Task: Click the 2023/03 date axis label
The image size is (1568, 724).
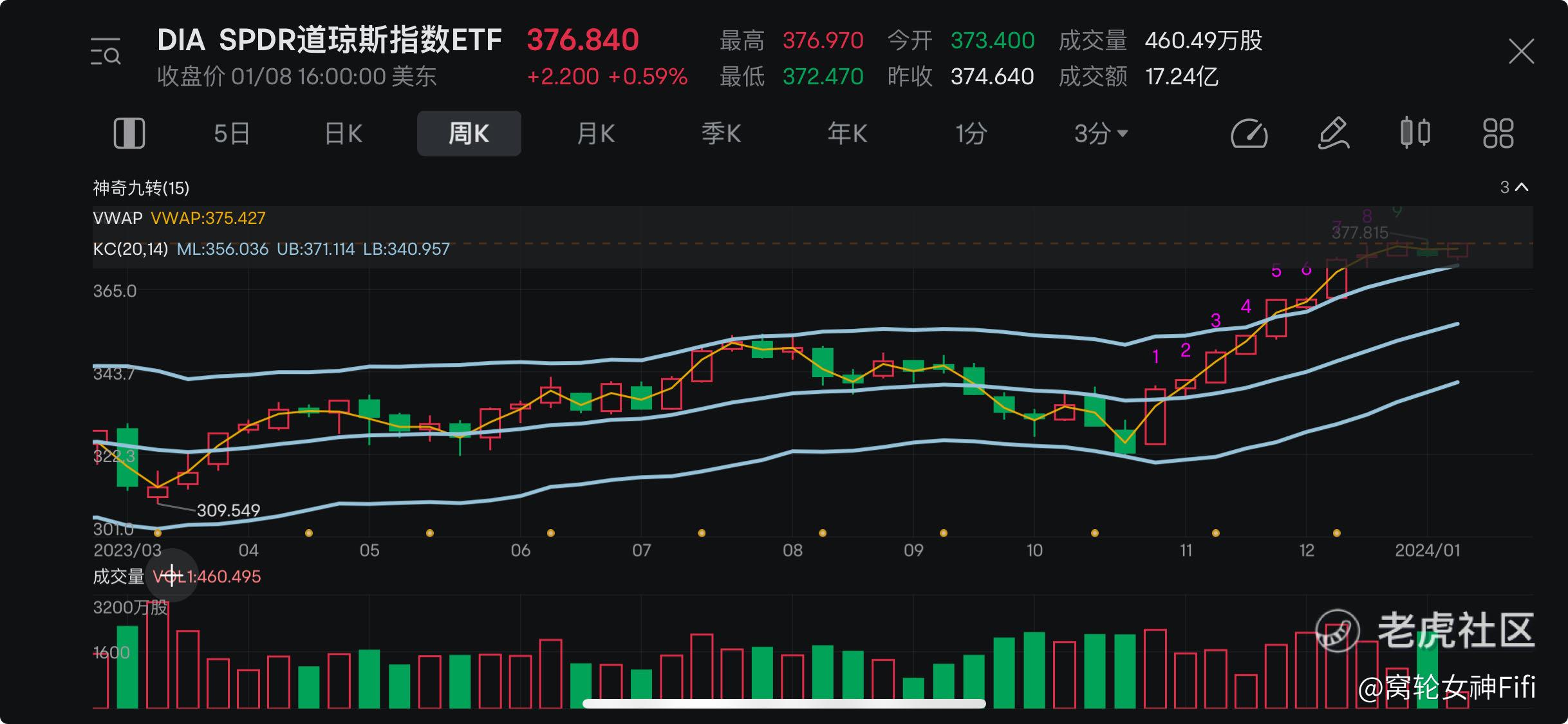Action: (127, 551)
